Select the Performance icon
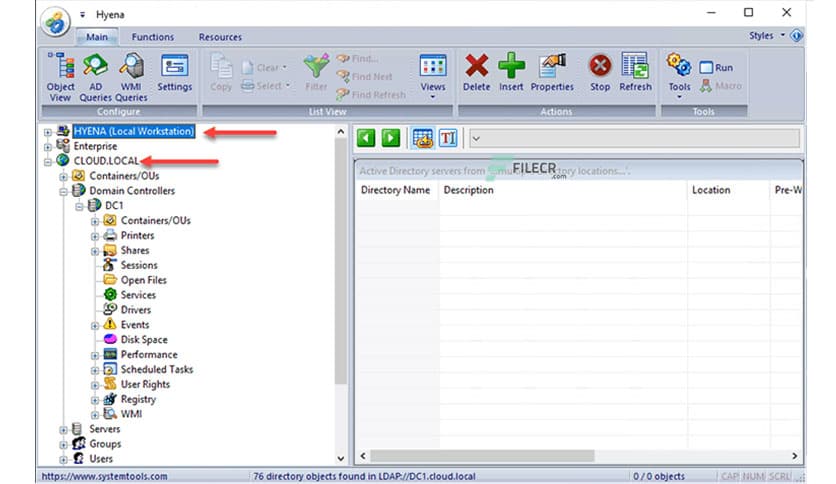 pos(110,354)
